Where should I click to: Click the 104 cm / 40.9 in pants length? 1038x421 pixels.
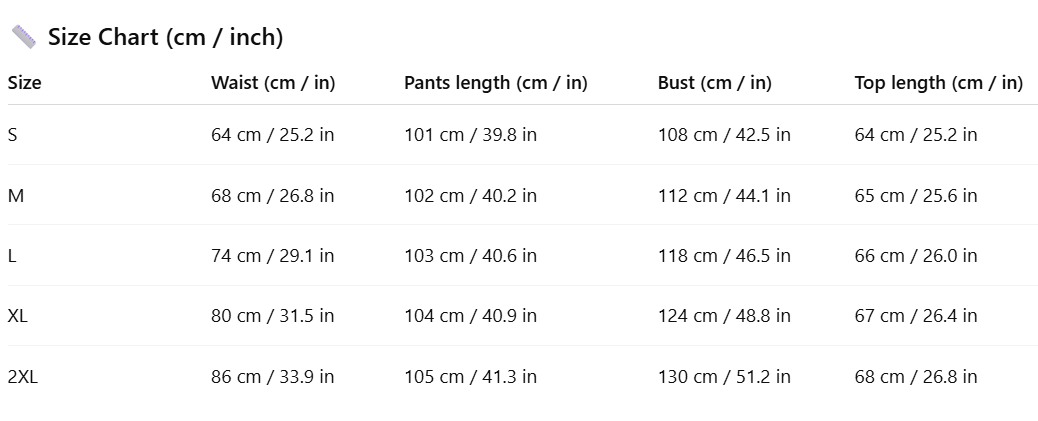tap(470, 316)
